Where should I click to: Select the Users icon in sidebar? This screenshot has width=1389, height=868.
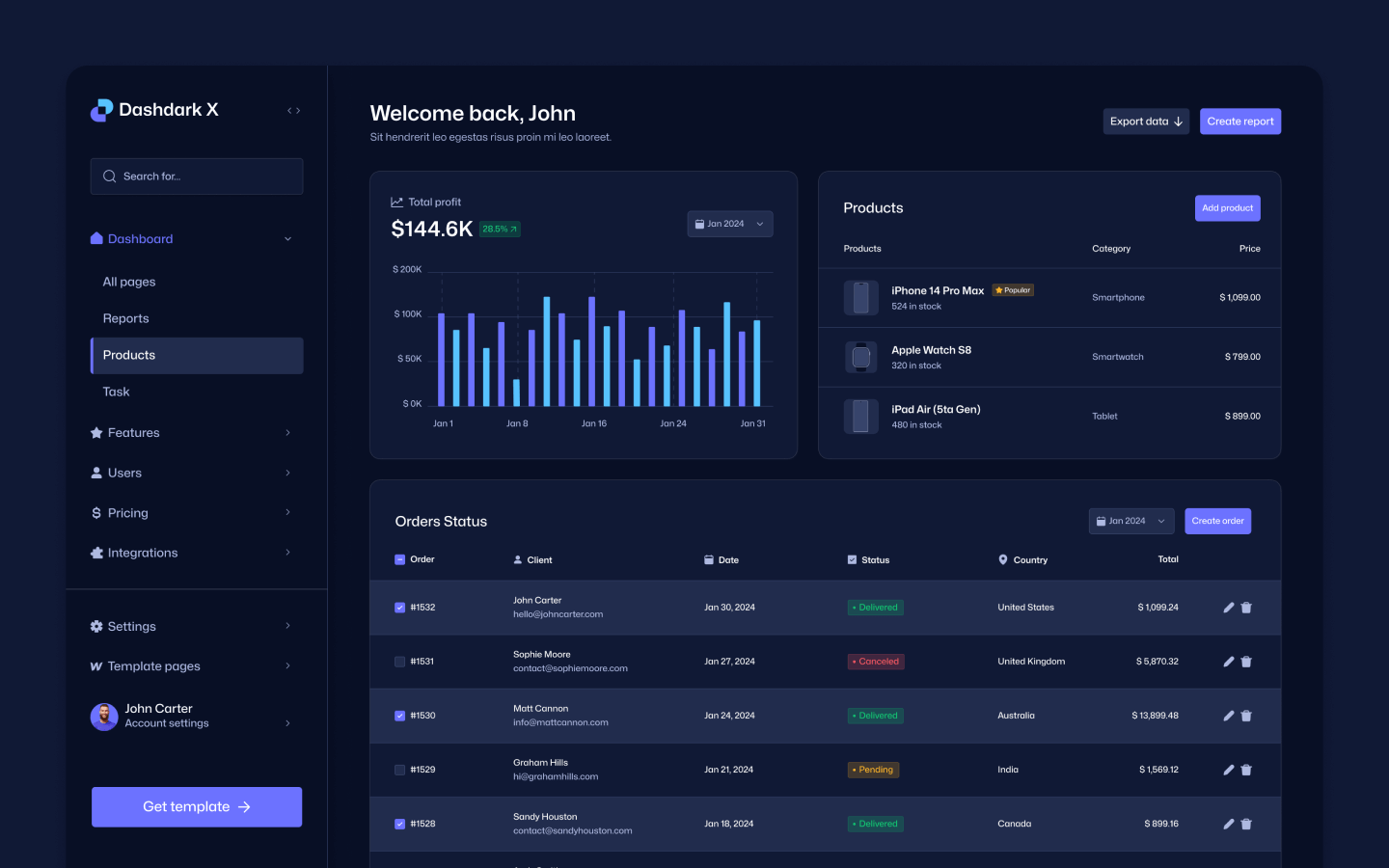point(95,473)
